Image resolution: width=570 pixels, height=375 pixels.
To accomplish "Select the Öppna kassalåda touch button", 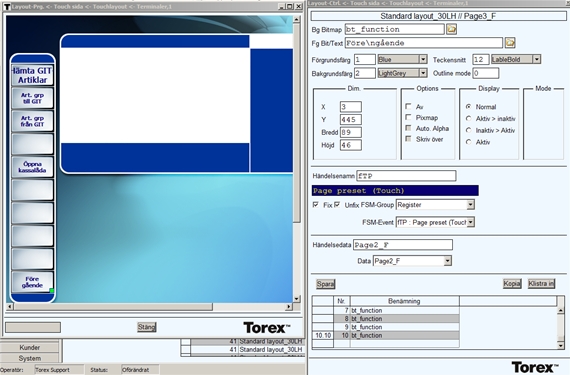I will pos(32,167).
